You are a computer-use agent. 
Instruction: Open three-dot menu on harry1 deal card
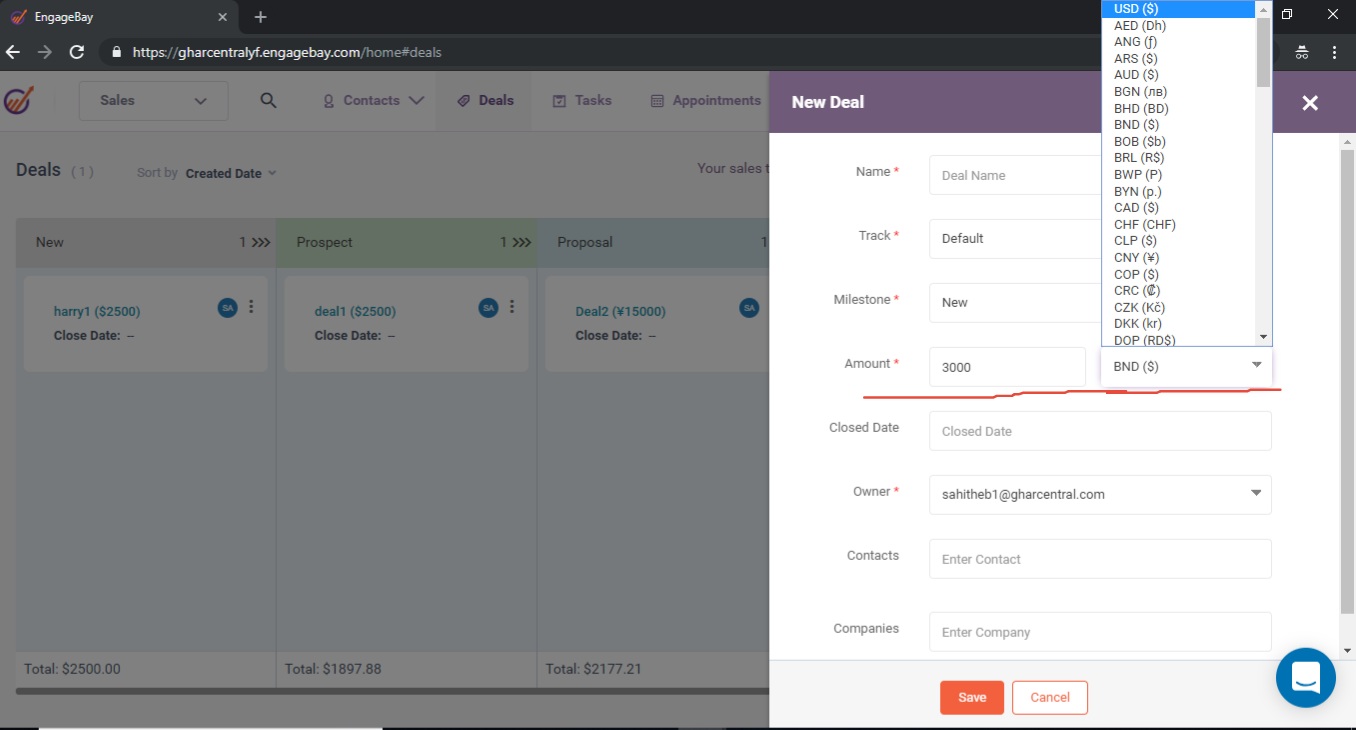pyautogui.click(x=251, y=307)
